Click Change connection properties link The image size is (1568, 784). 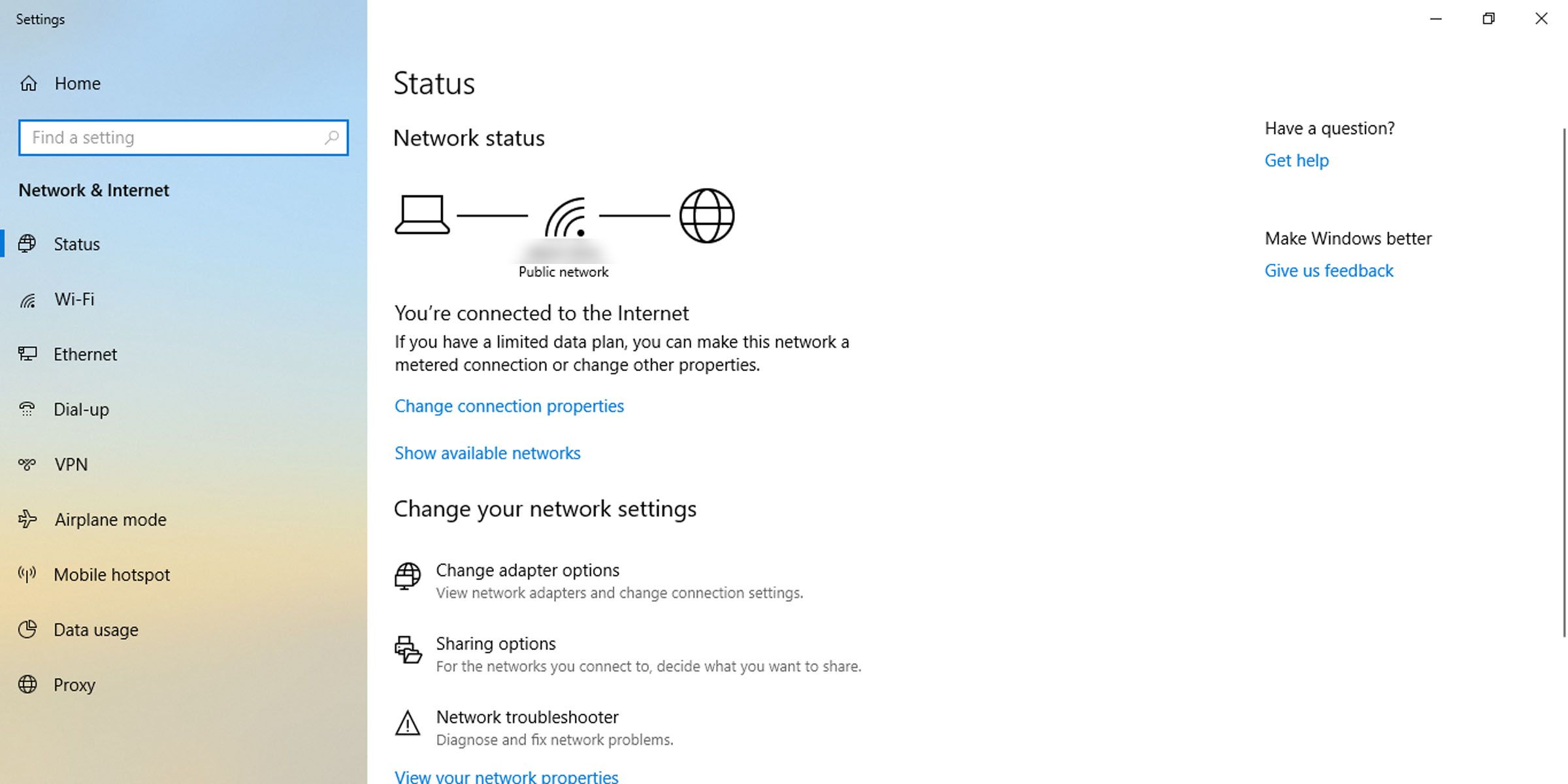click(x=509, y=406)
